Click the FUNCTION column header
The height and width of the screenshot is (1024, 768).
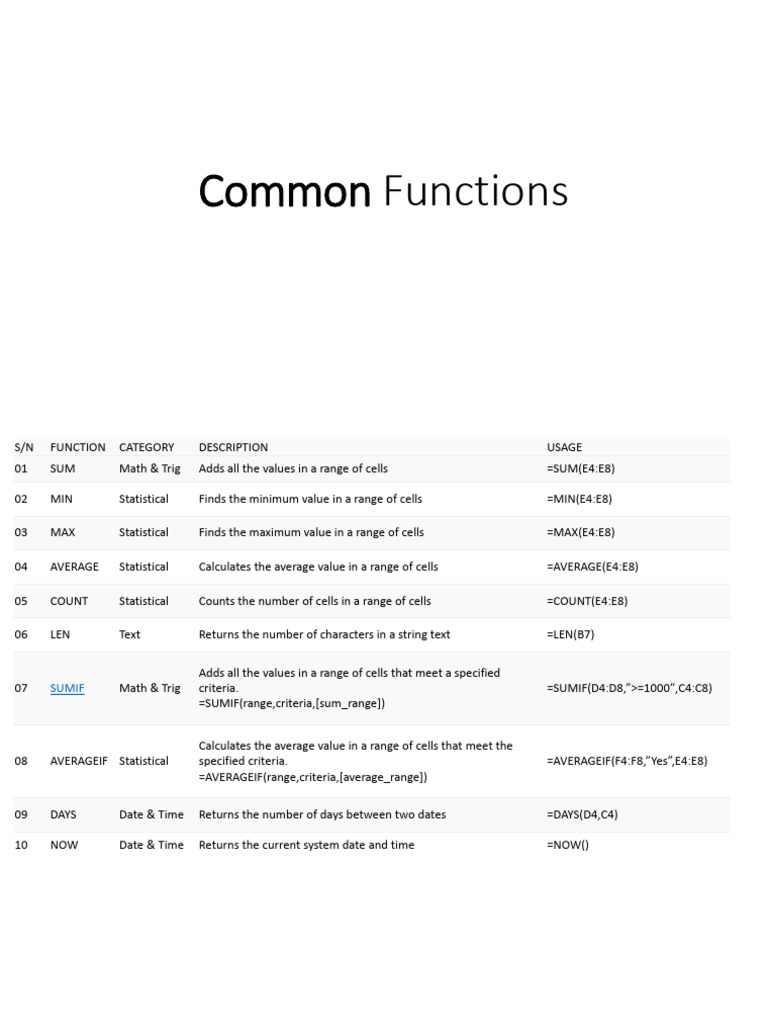(x=77, y=447)
